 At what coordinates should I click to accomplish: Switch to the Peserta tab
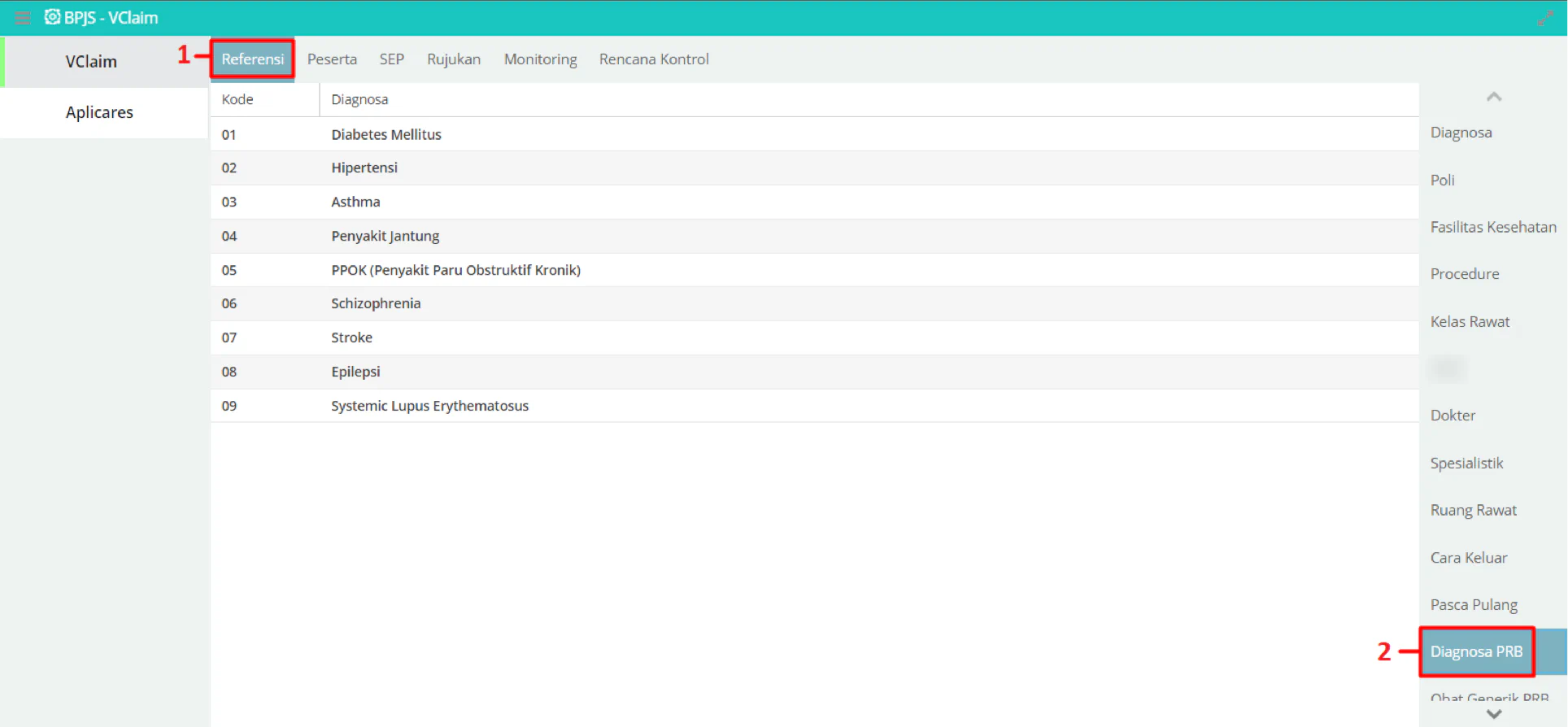[x=332, y=59]
